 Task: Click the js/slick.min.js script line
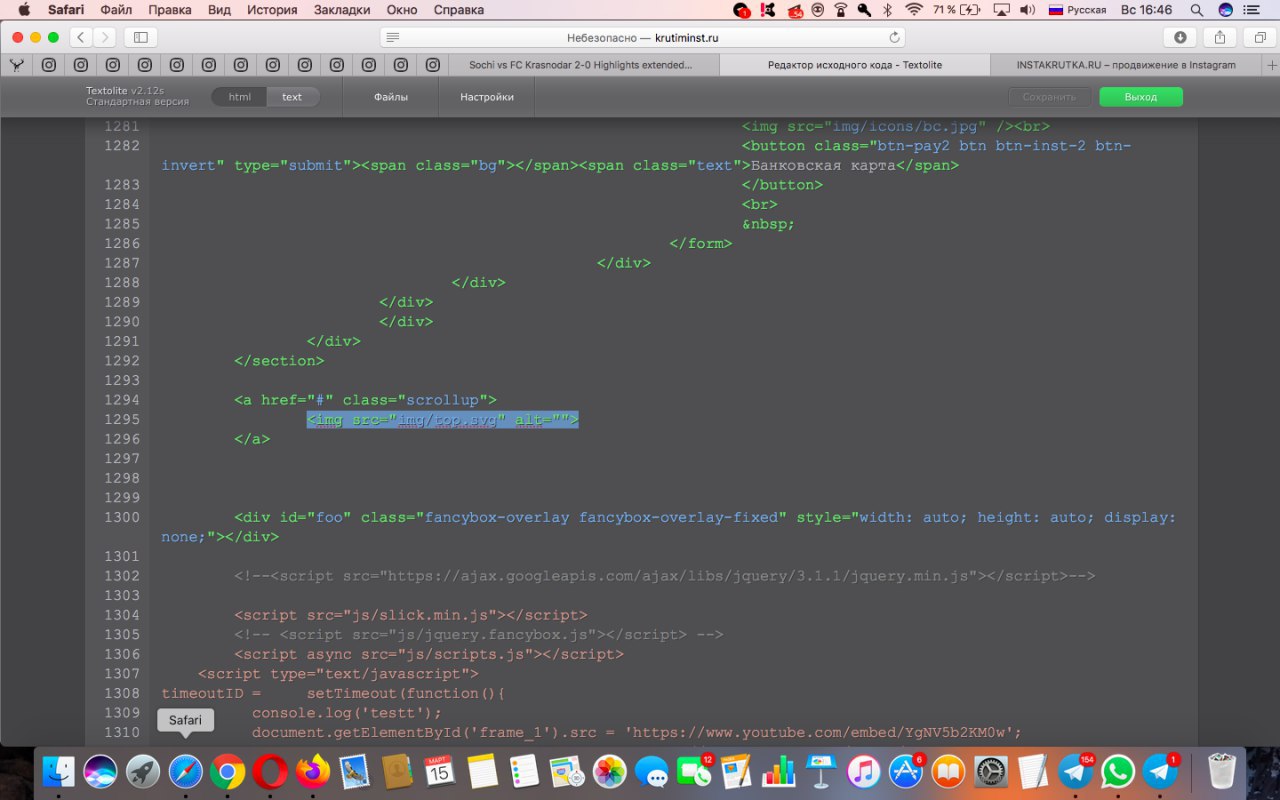(411, 615)
